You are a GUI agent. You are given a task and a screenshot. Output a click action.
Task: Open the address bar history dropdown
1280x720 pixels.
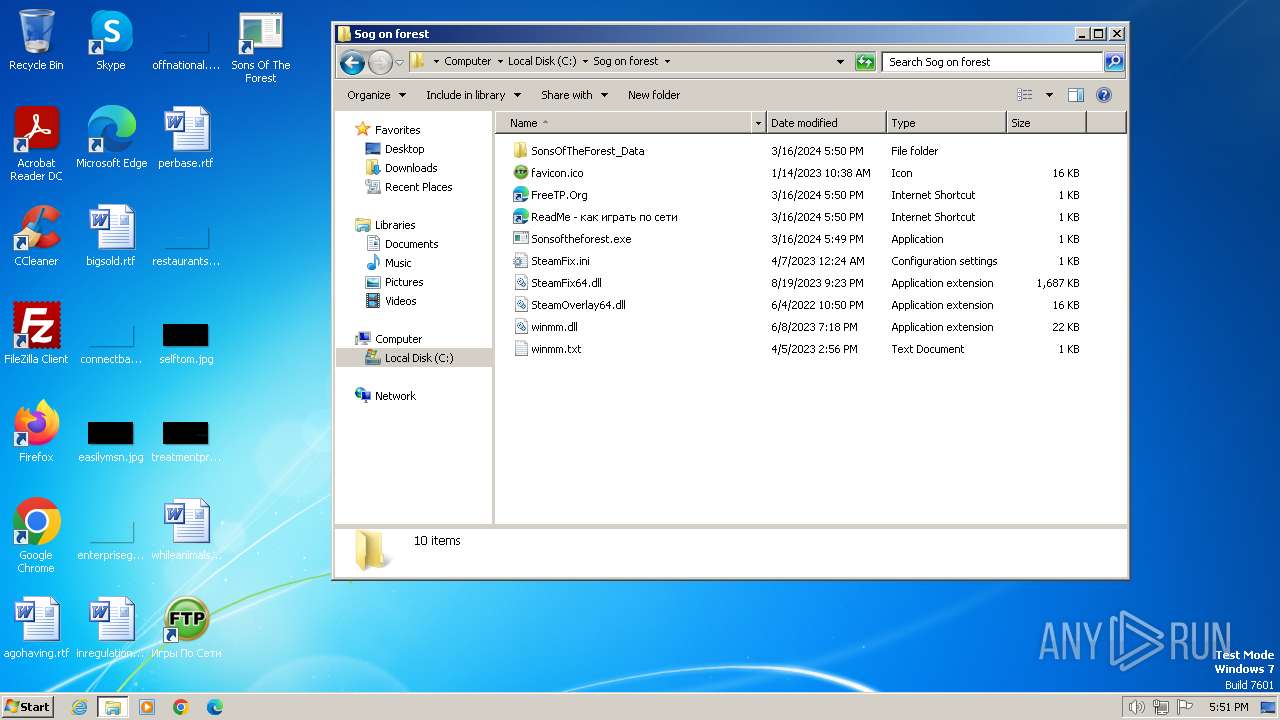[x=840, y=62]
